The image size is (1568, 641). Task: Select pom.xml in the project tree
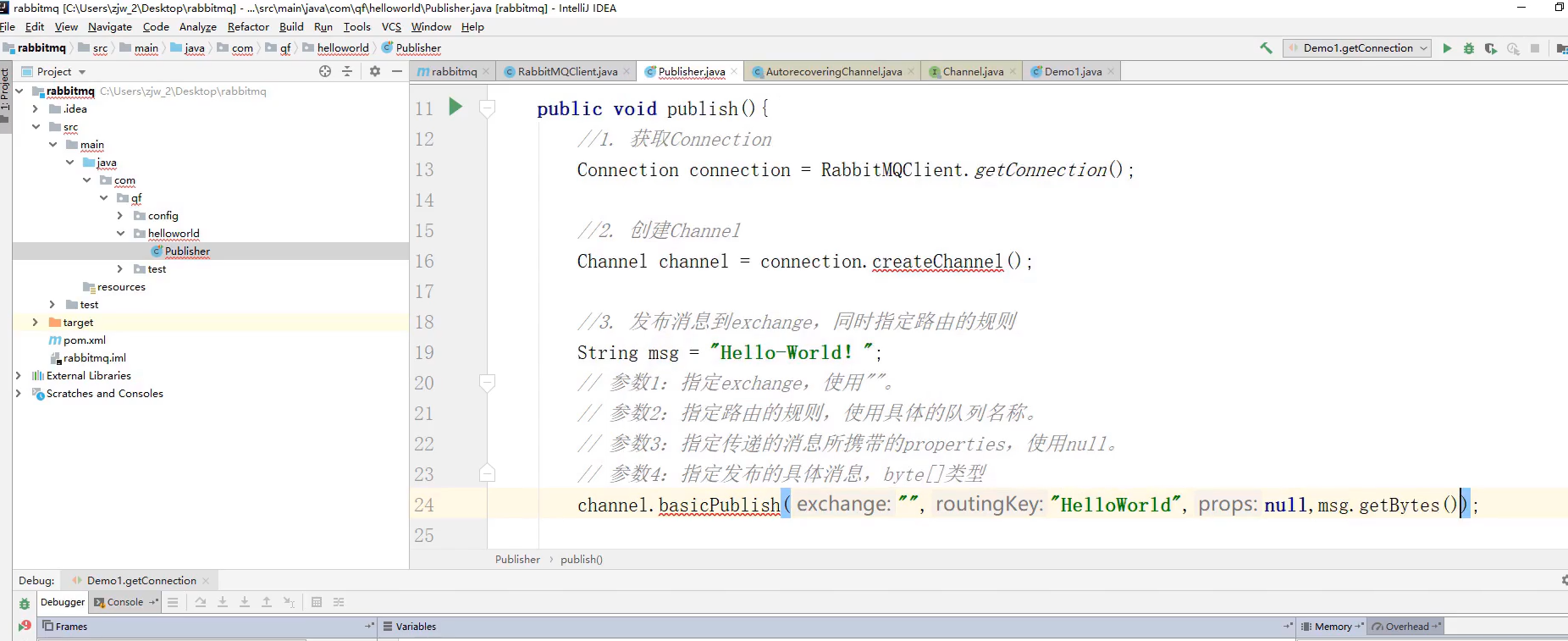84,340
